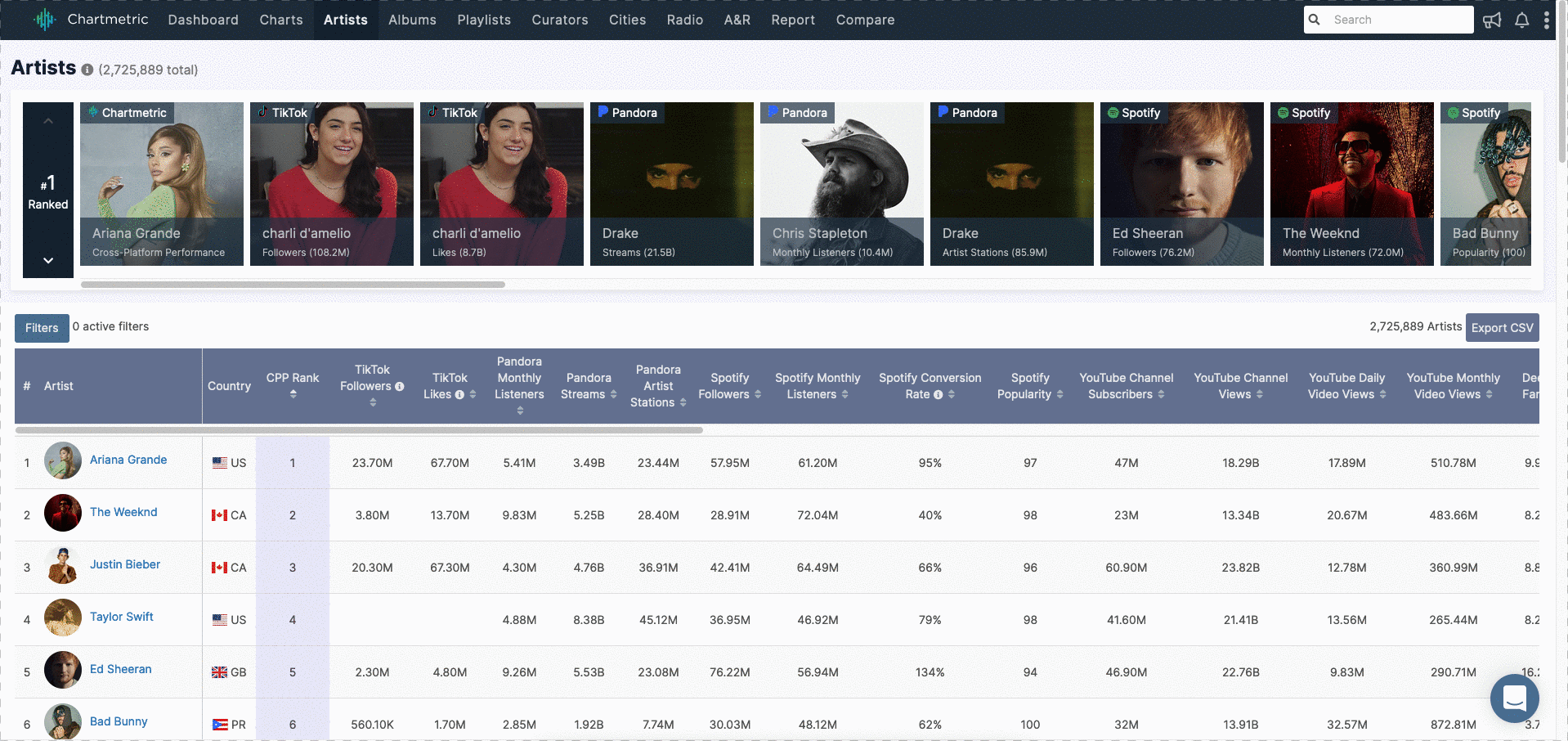
Task: Go to the A&R menu item
Action: [x=737, y=20]
